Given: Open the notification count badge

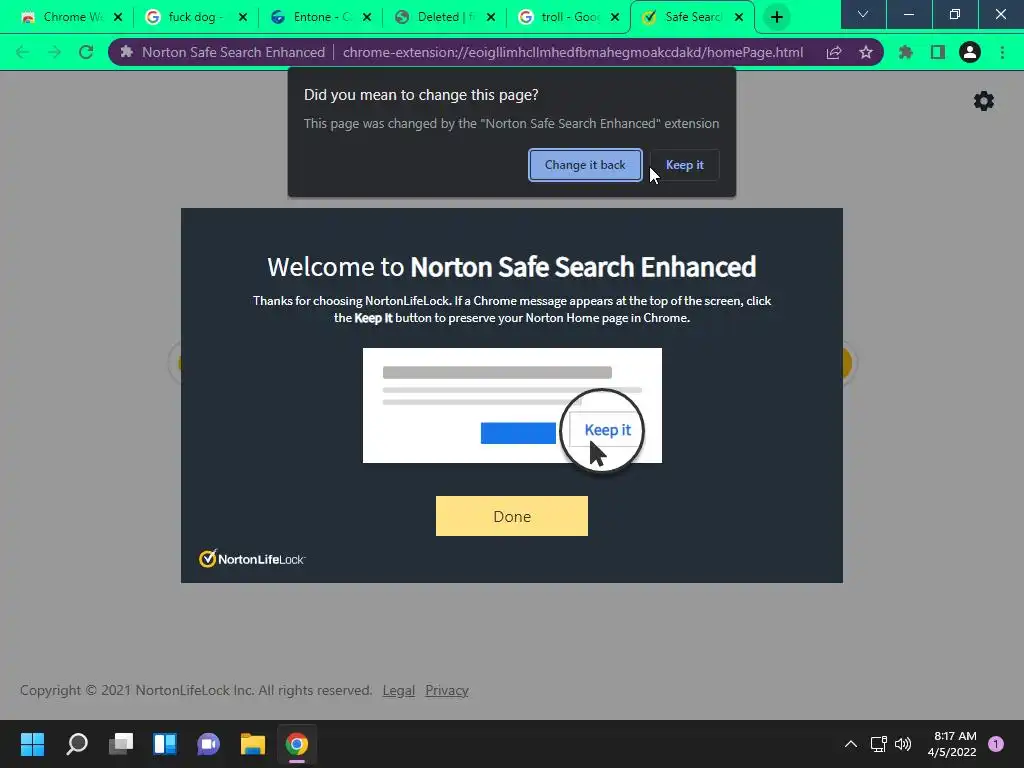Looking at the screenshot, I should click(996, 744).
